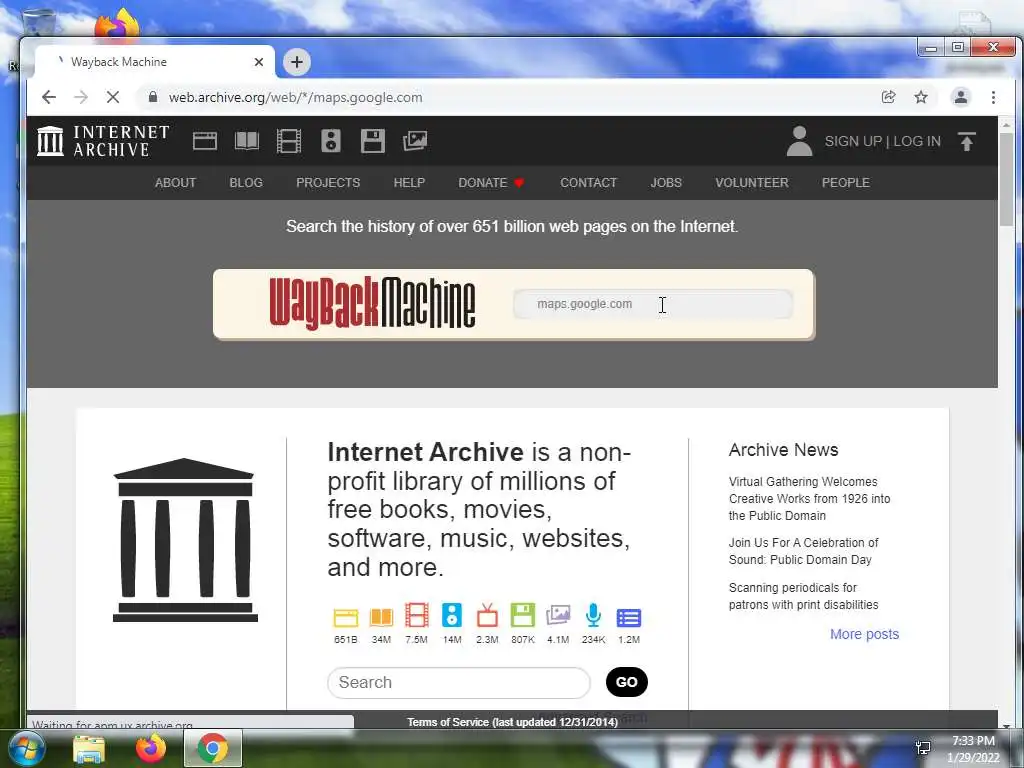
Task: Open the Chrome three-dot menu
Action: [x=993, y=97]
